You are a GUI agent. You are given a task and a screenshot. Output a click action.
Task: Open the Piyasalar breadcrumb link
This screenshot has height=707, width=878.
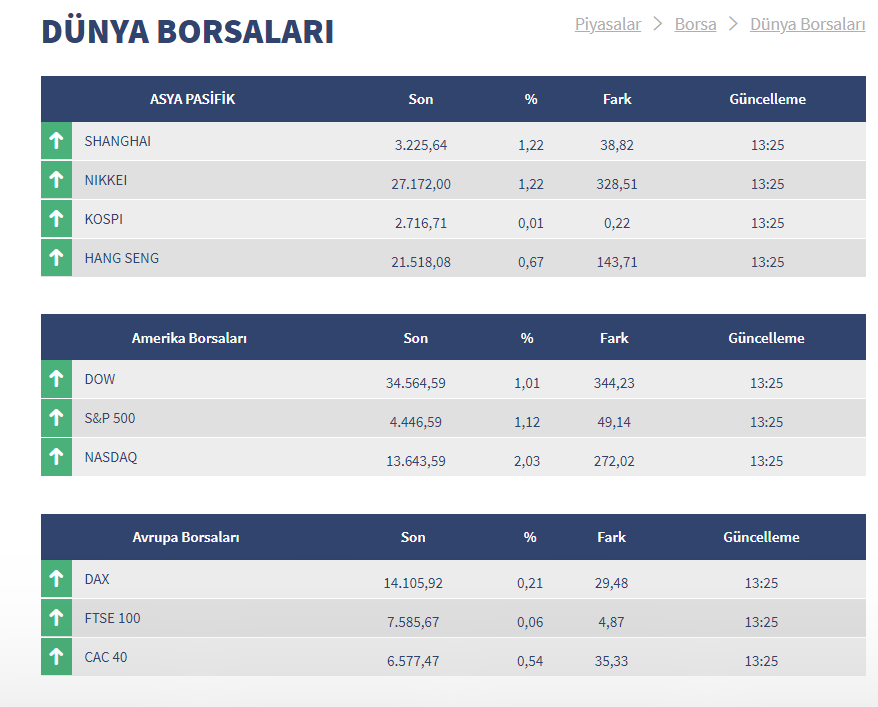coord(607,24)
